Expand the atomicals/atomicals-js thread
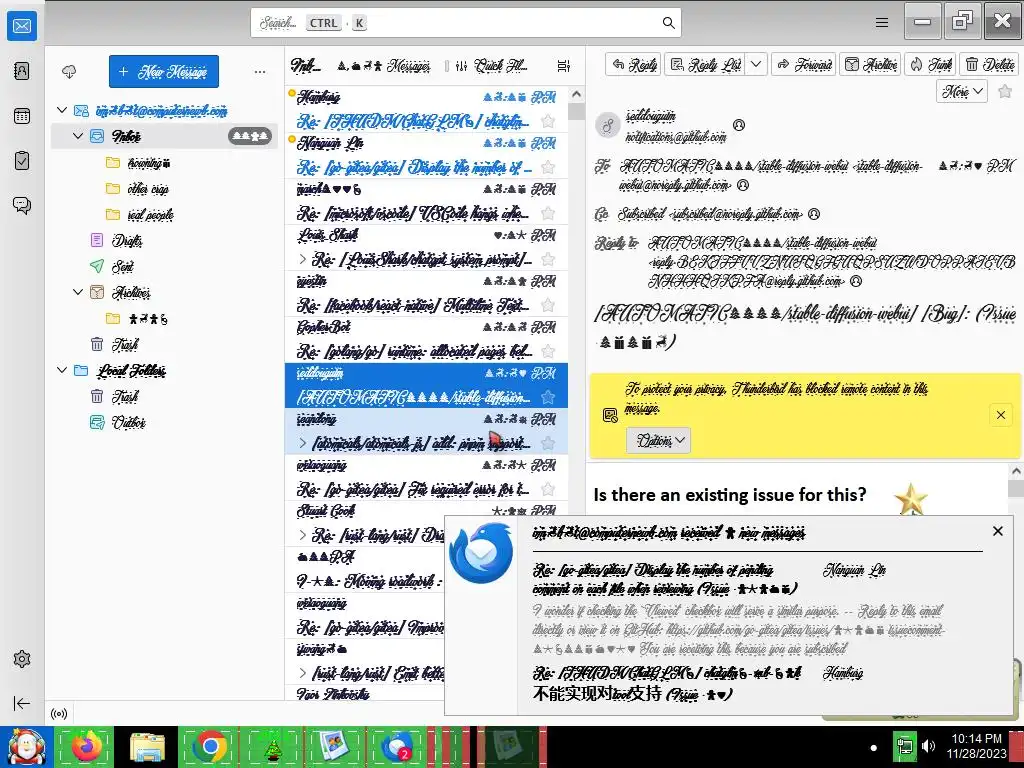1024x768 pixels. pyautogui.click(x=302, y=443)
